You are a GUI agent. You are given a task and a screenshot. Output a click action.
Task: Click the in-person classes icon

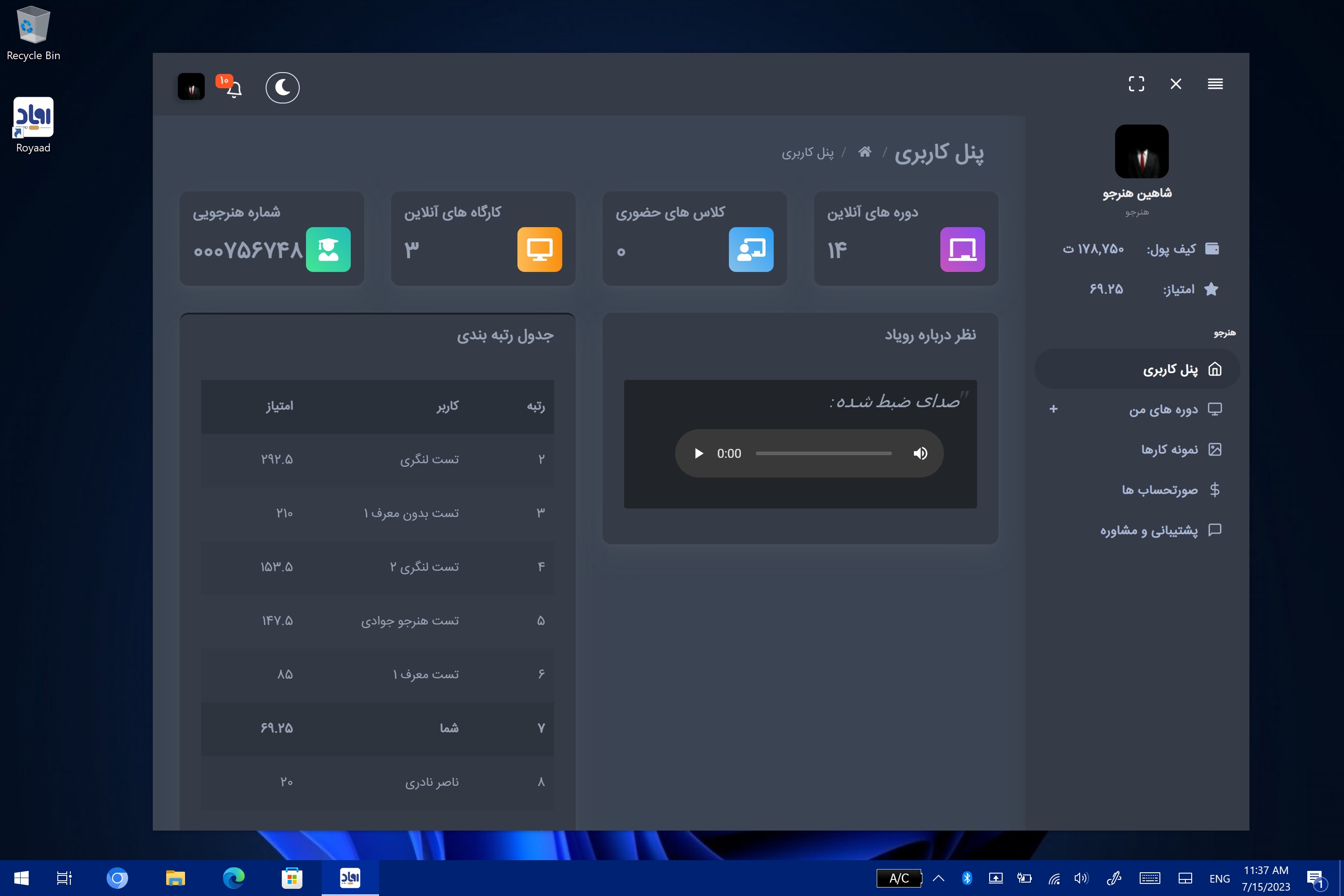(x=751, y=249)
